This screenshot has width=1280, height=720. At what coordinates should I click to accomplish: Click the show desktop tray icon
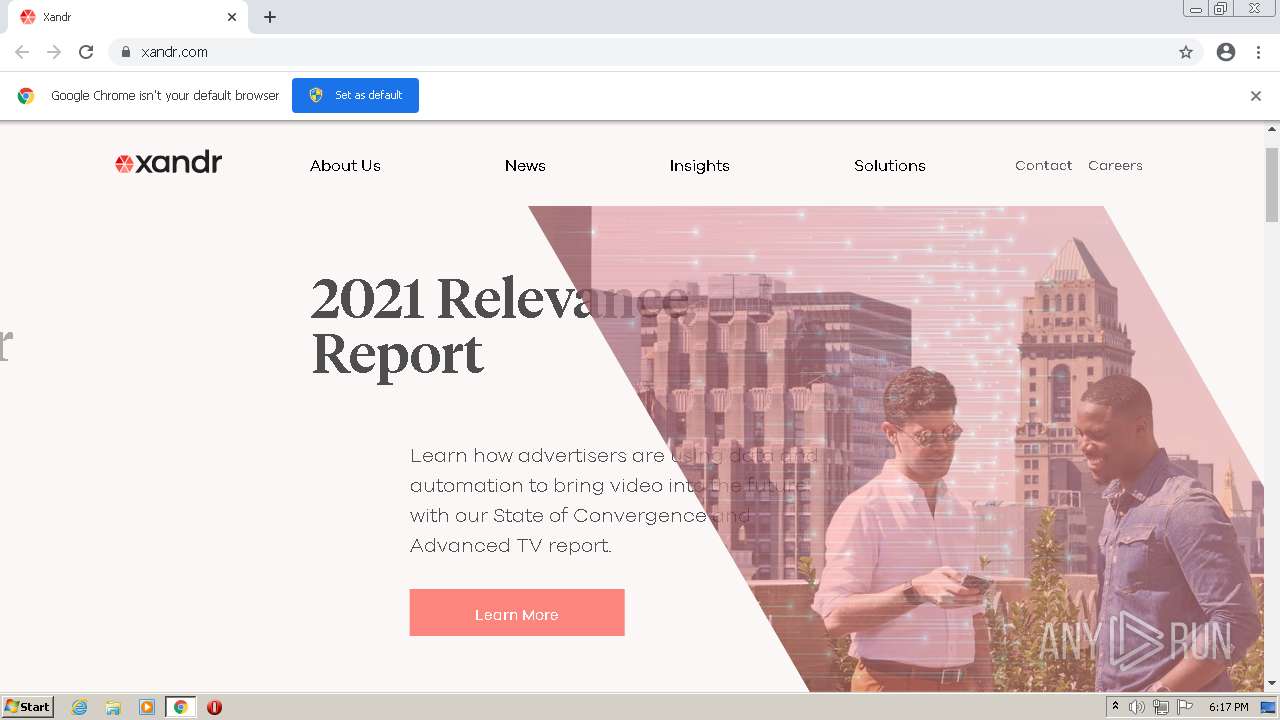(x=1268, y=707)
